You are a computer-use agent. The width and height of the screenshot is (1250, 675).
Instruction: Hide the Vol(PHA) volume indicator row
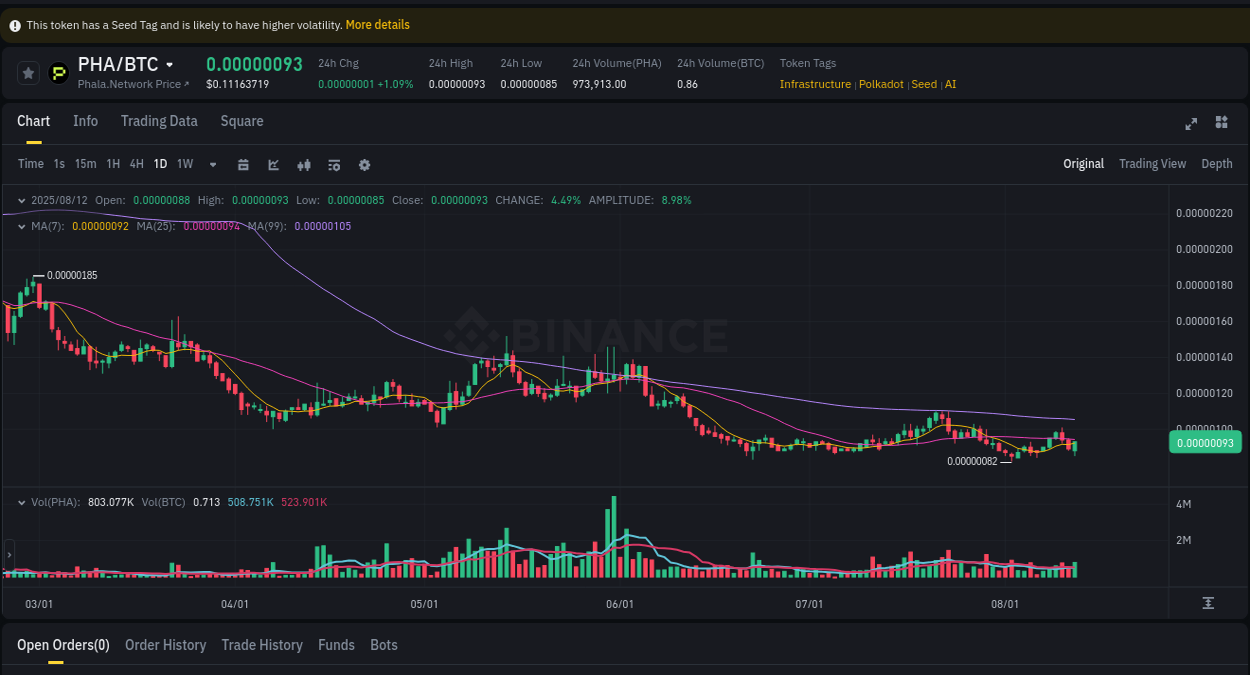(x=20, y=501)
